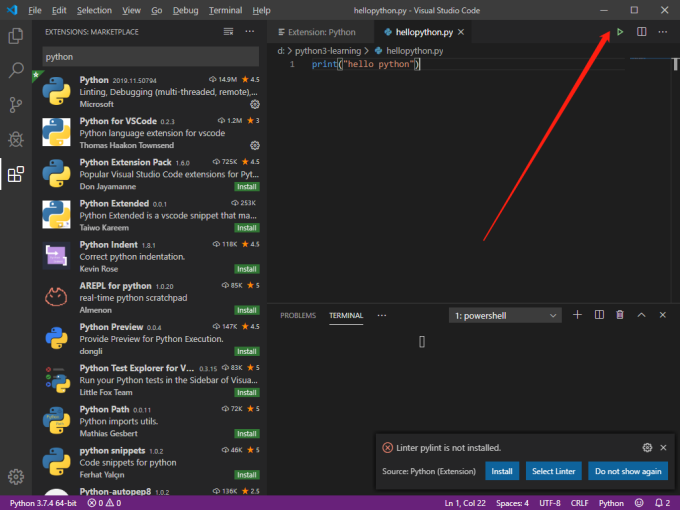Screen dimensions: 680x510
Task: Change language mode via Python status item
Action: [611, 503]
